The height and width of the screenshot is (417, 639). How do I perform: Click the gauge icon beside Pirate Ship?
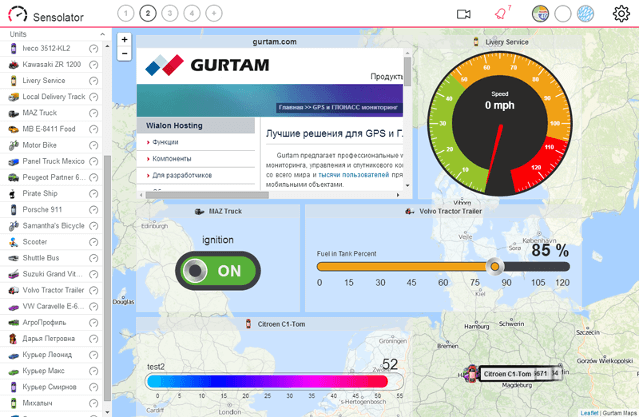coord(94,193)
